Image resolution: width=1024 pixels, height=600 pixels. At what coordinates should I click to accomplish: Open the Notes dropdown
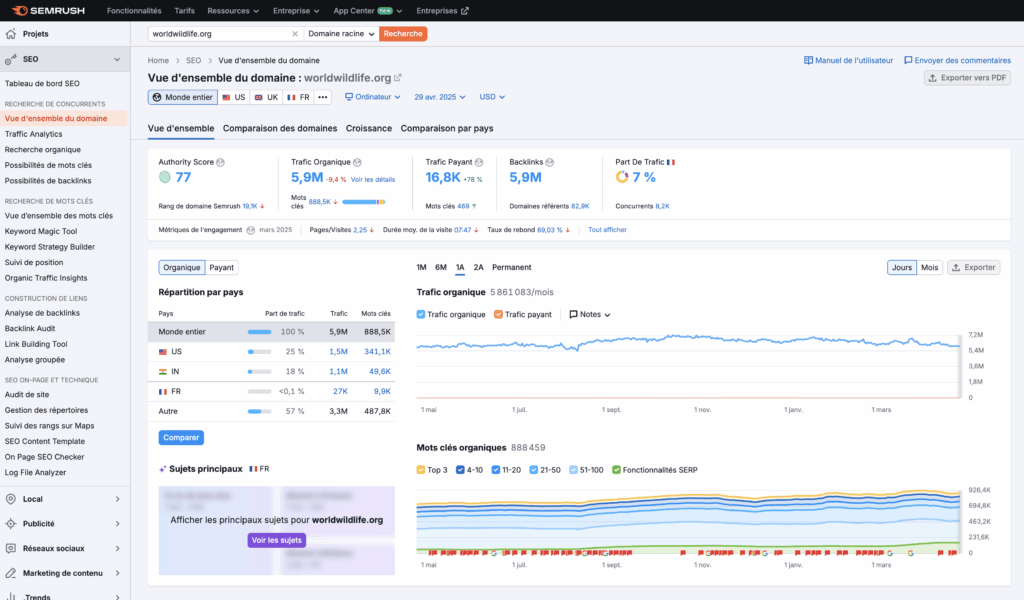coord(590,315)
